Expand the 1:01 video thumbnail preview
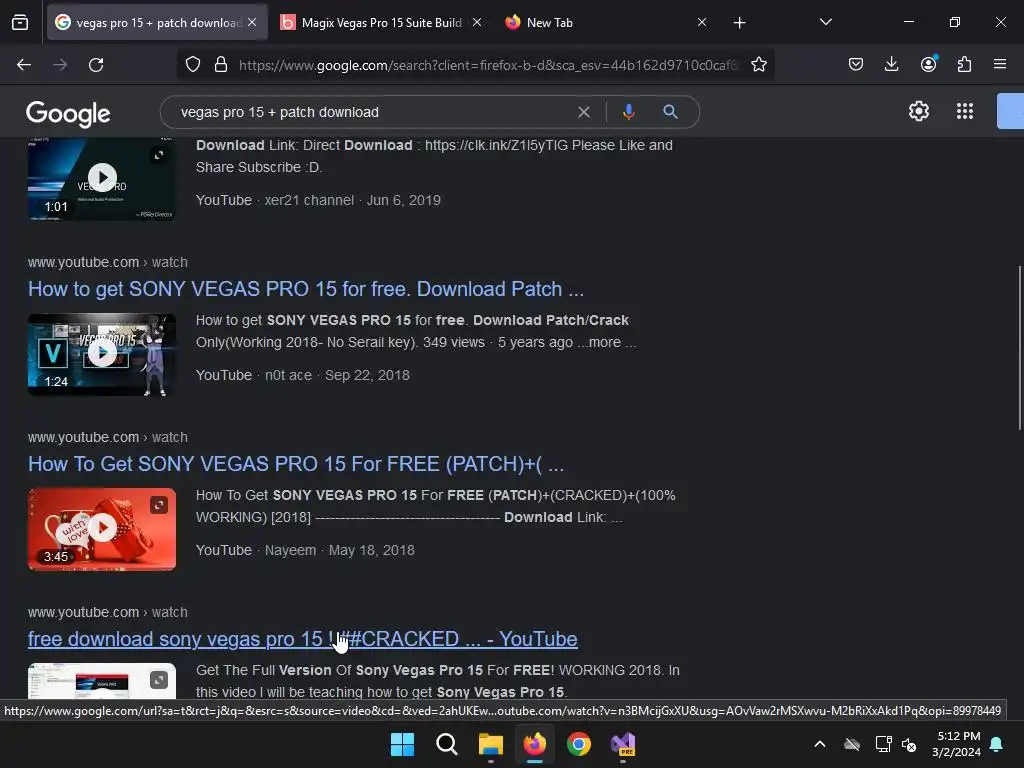 [x=159, y=155]
